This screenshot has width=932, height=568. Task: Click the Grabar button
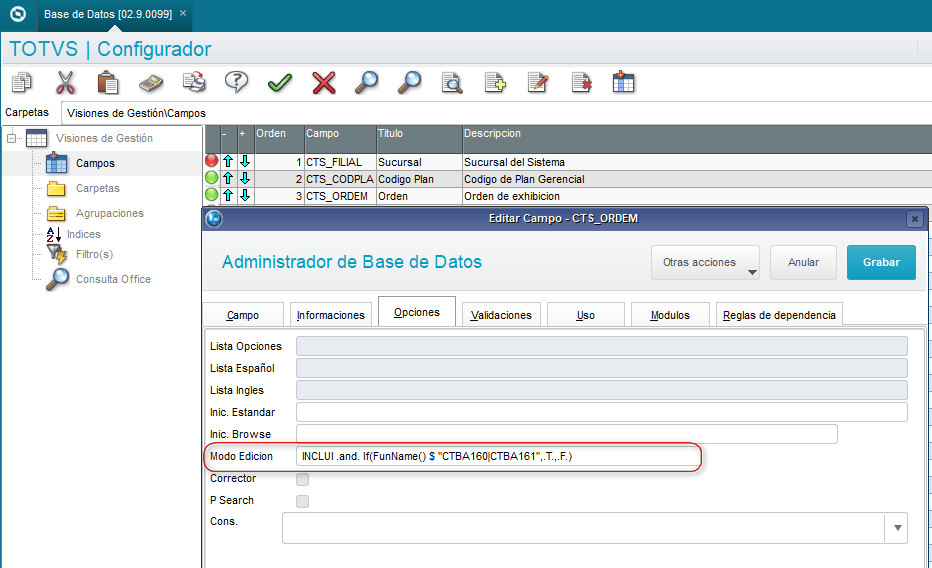(x=881, y=262)
